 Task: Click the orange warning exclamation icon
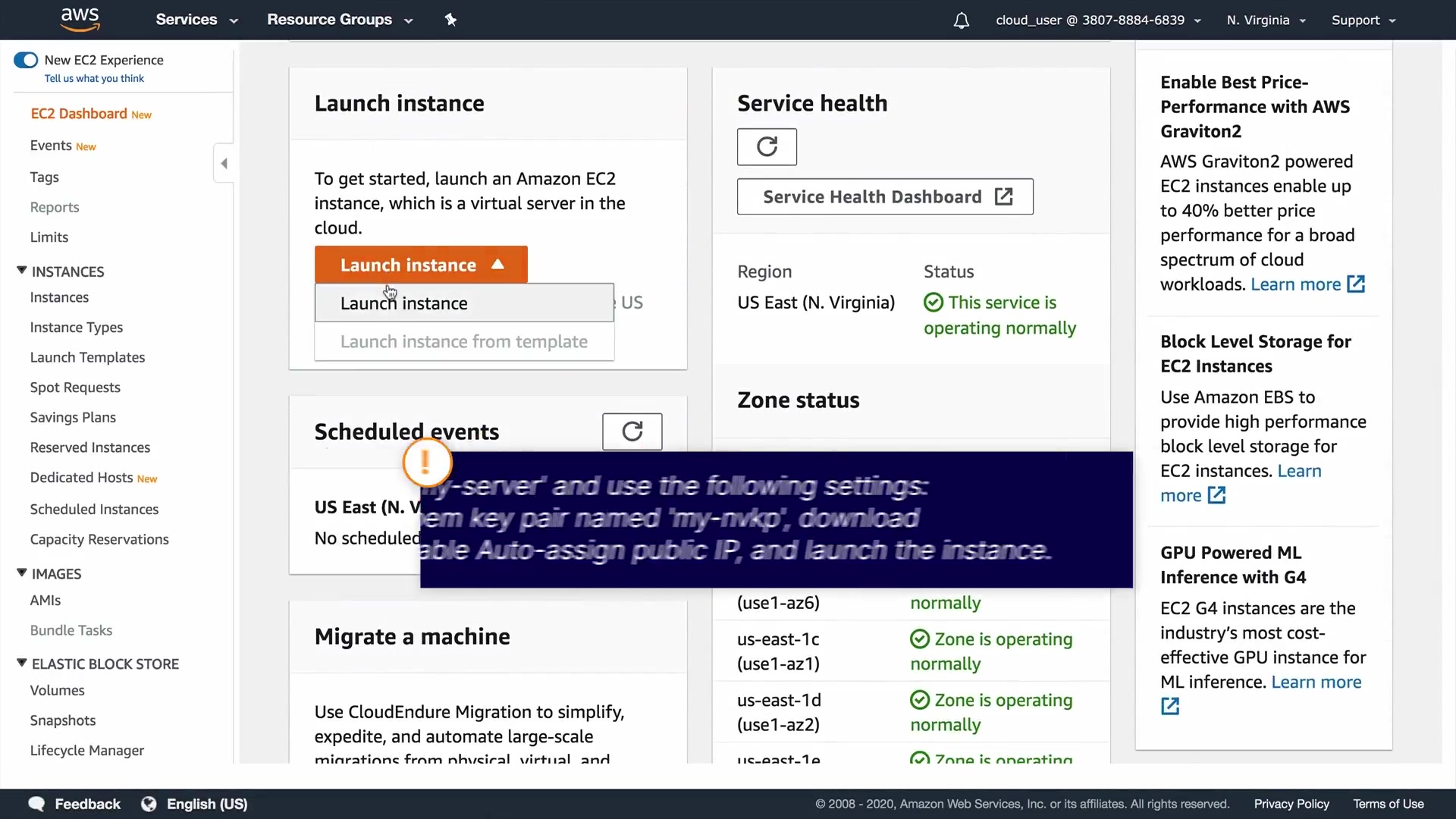tap(427, 462)
